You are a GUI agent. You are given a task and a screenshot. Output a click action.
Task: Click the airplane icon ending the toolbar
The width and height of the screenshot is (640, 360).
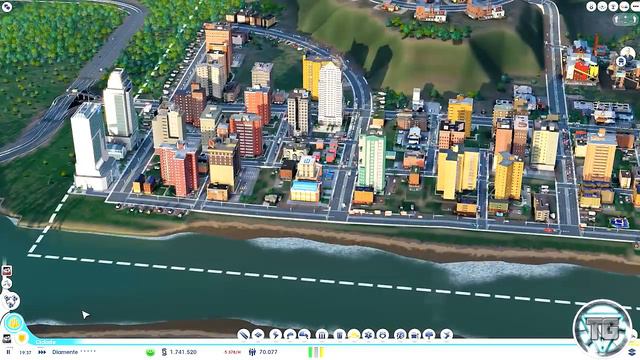coord(447,335)
